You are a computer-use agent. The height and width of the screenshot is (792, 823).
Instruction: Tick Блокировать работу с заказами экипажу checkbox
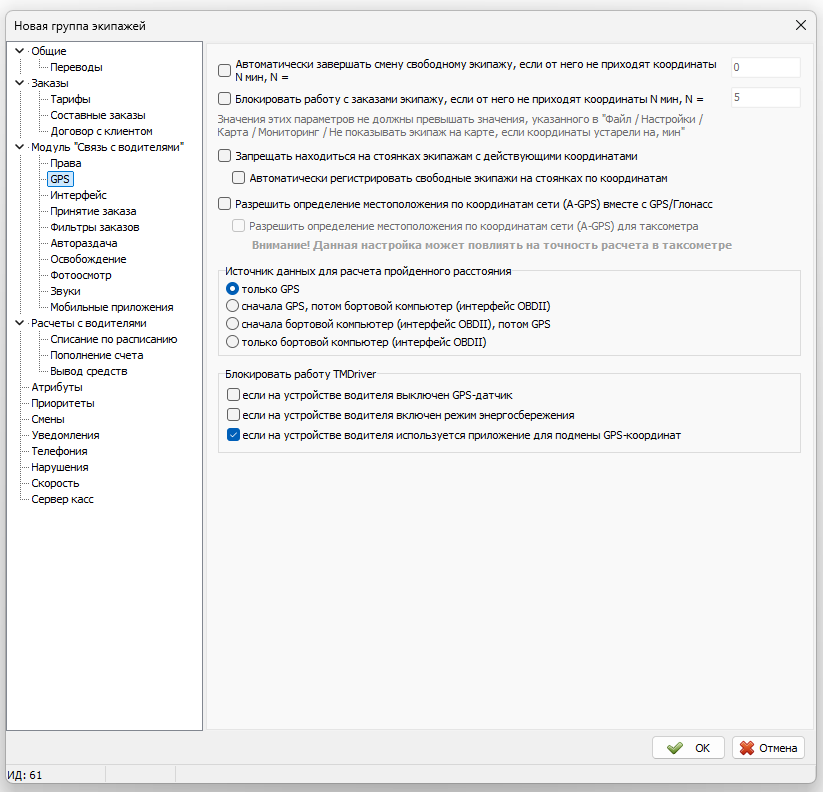click(x=224, y=99)
